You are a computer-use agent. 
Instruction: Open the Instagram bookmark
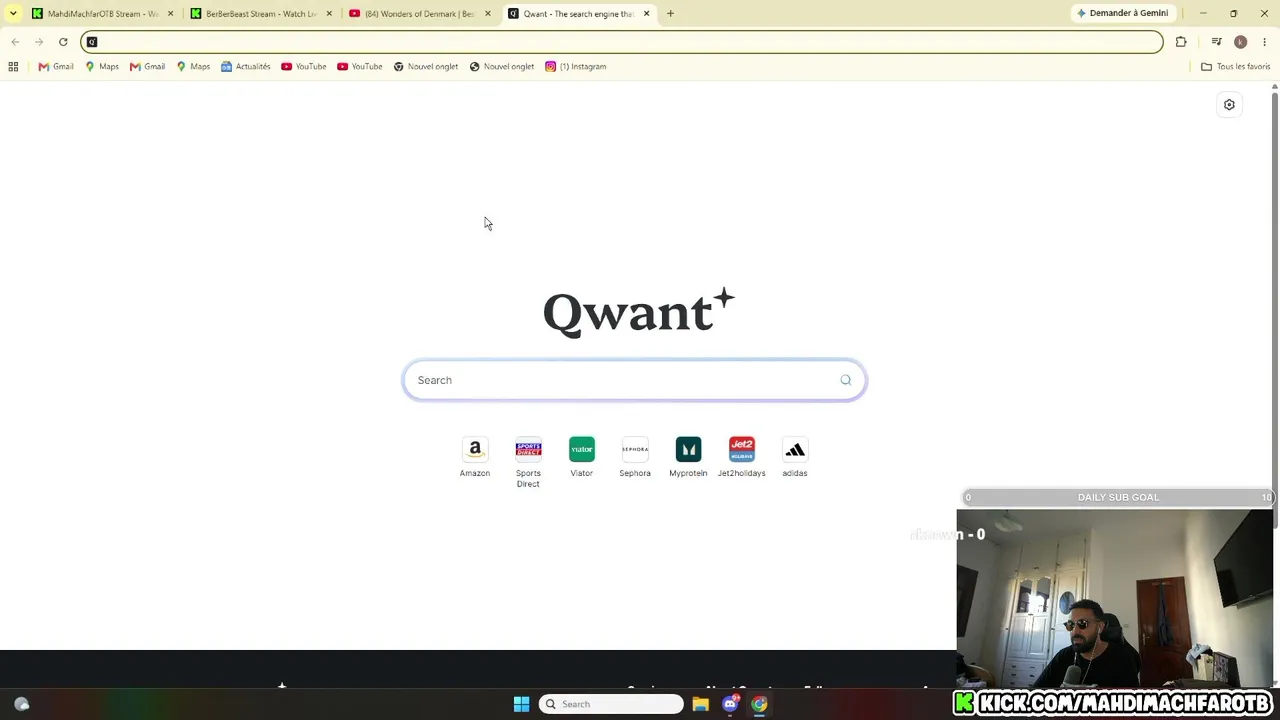576,67
